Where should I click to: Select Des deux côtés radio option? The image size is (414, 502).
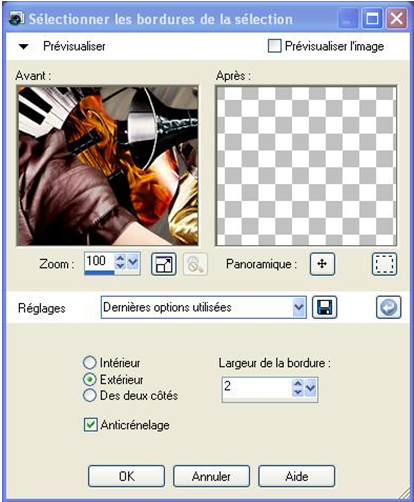pyautogui.click(x=90, y=395)
